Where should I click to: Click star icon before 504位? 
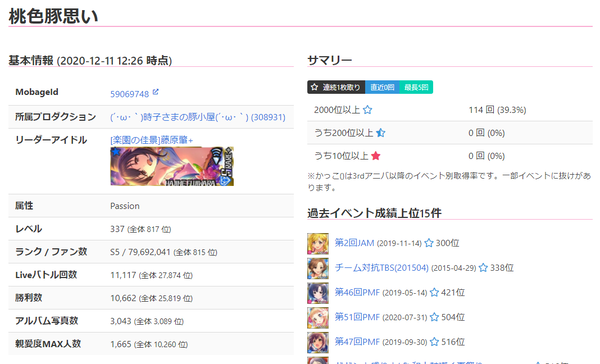click(434, 317)
